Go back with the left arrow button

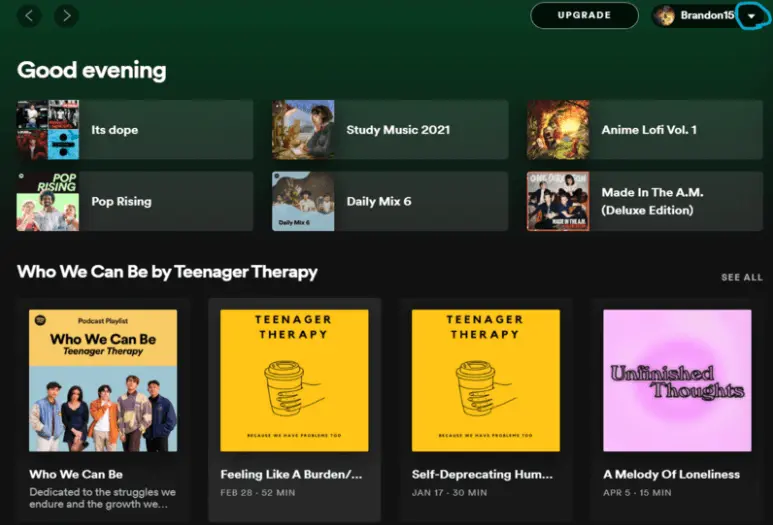coord(29,16)
